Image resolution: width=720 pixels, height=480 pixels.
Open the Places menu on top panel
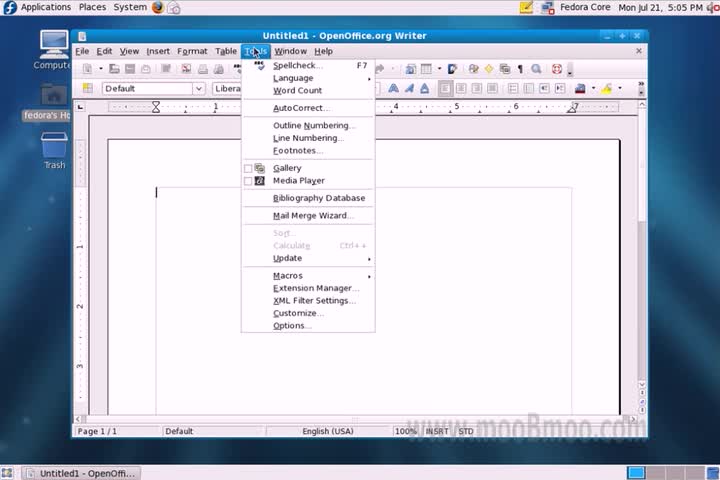click(x=92, y=7)
